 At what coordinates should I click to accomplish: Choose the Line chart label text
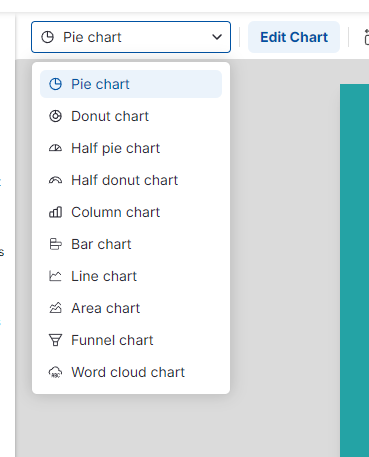(x=104, y=276)
